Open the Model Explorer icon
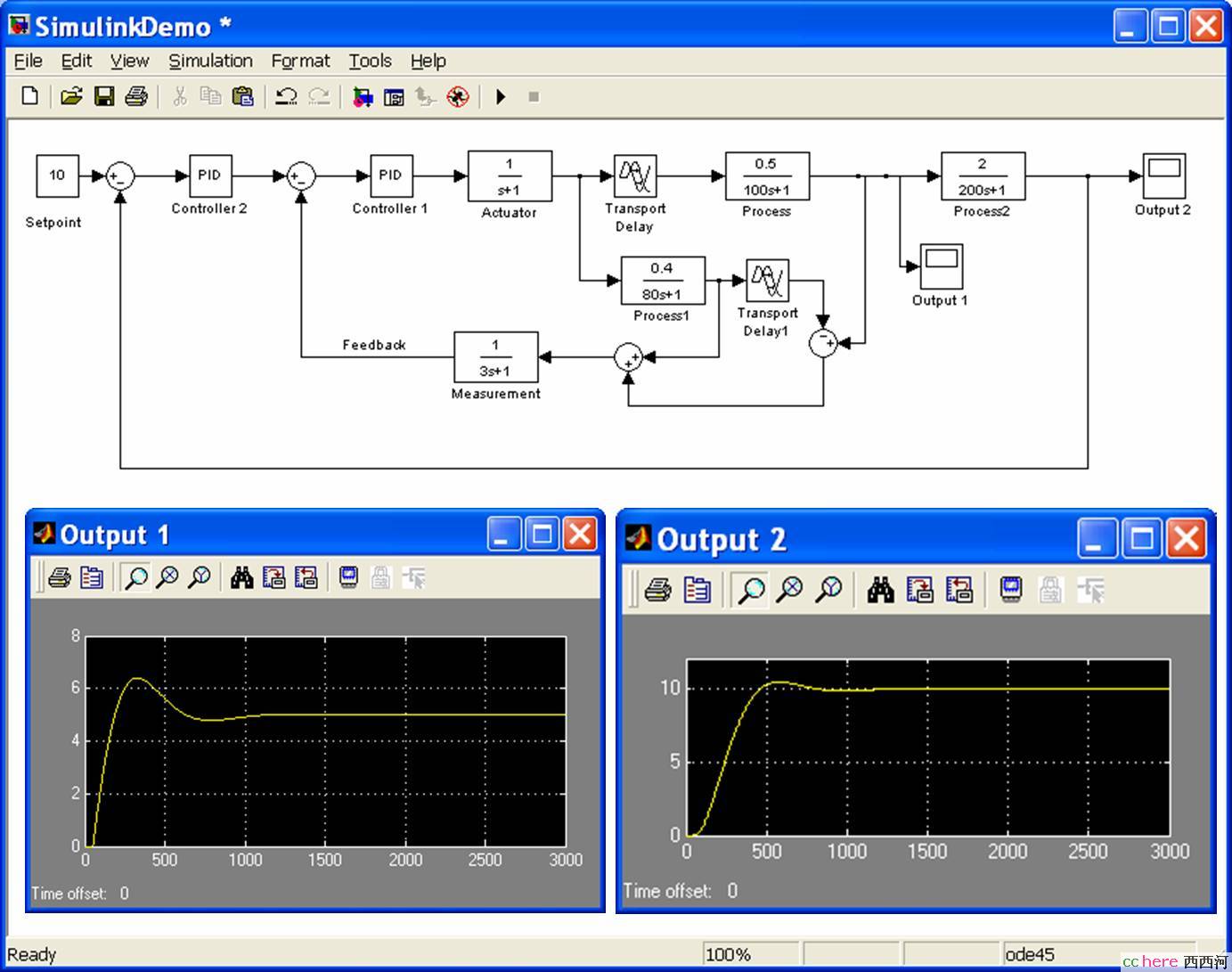Viewport: 1232px width, 972px height. click(394, 96)
